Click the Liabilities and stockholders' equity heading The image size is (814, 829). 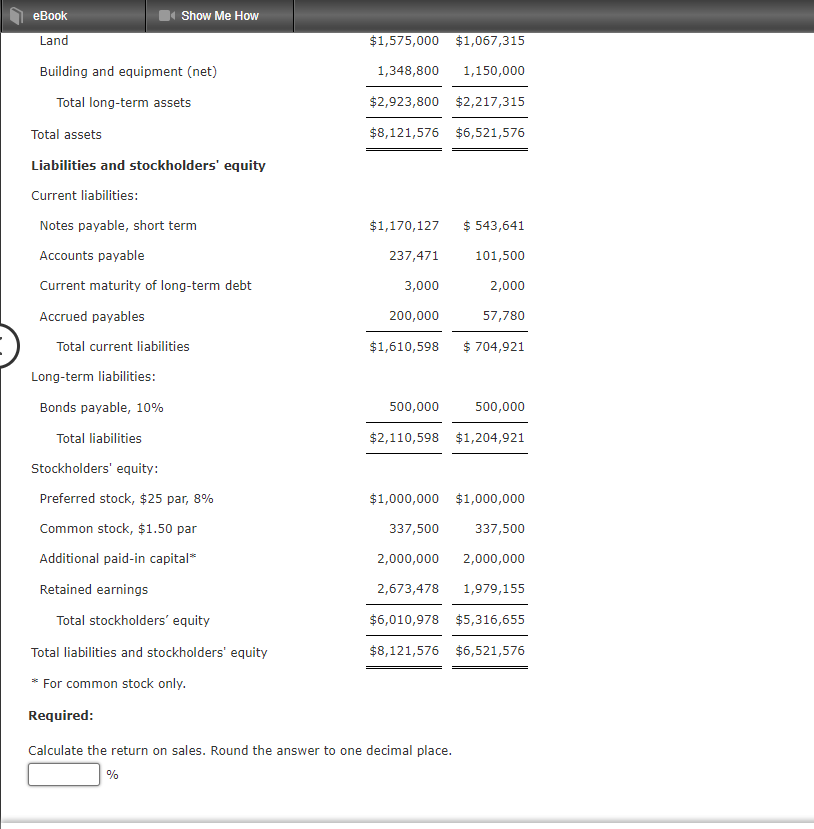tap(148, 165)
